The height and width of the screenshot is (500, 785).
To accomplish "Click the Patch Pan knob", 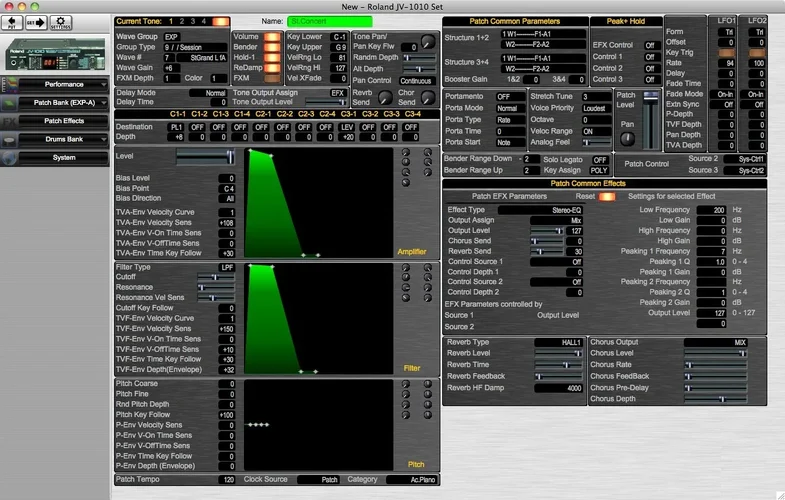I will point(627,139).
